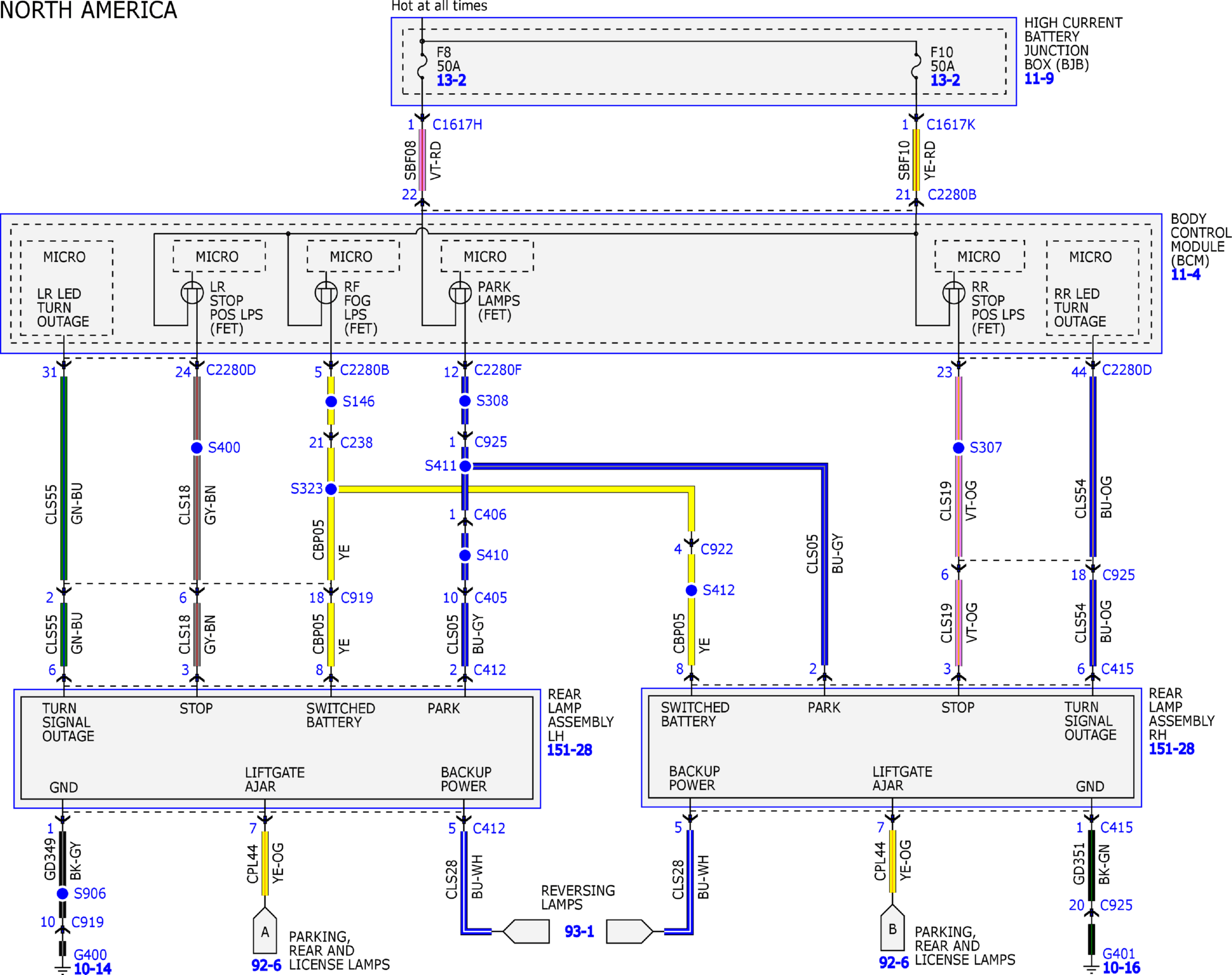Image resolution: width=1232 pixels, height=975 pixels.
Task: Select connector label C922
Action: tap(717, 549)
